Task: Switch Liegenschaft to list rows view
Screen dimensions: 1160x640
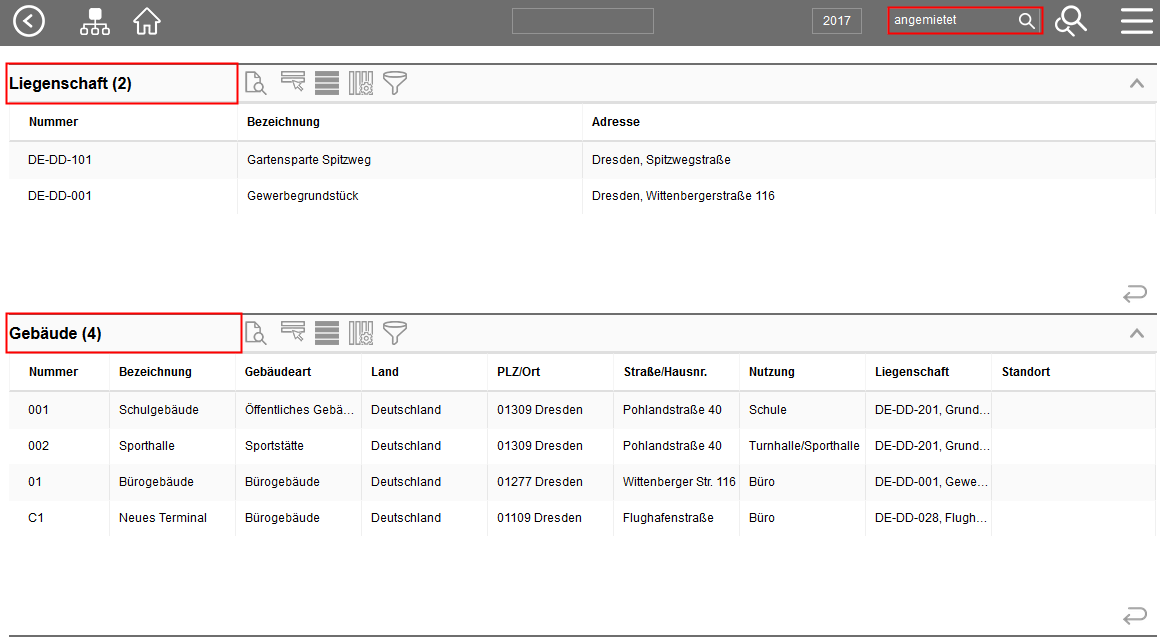Action: point(327,83)
